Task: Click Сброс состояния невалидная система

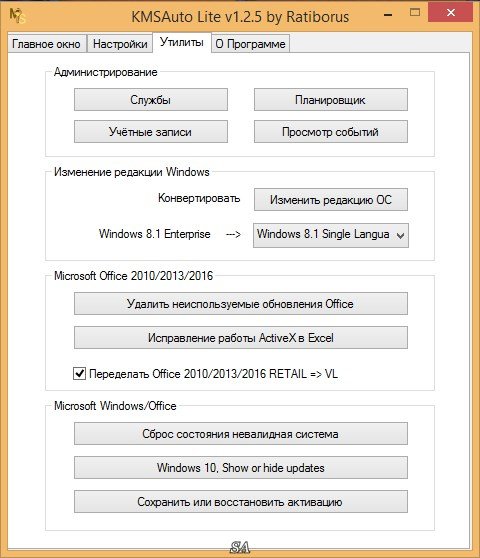Action: (x=241, y=433)
